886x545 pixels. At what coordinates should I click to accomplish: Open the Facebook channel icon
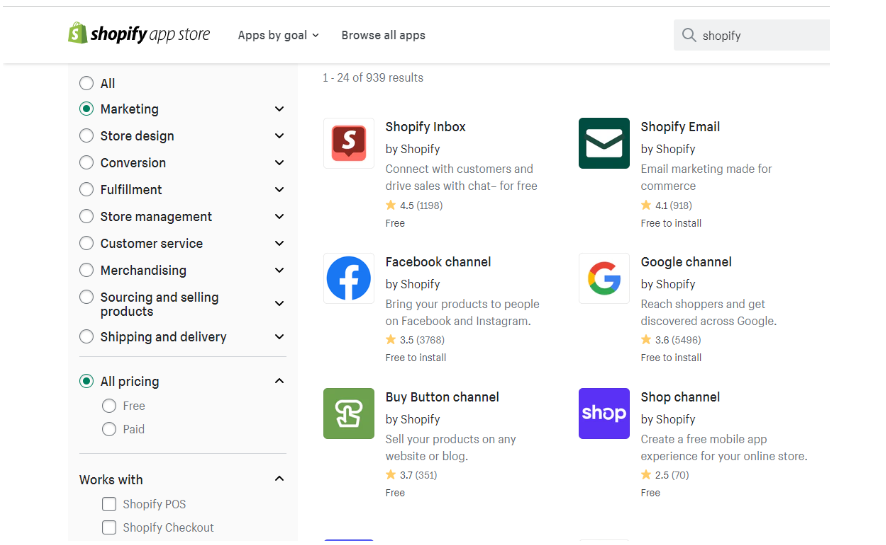pyautogui.click(x=349, y=278)
